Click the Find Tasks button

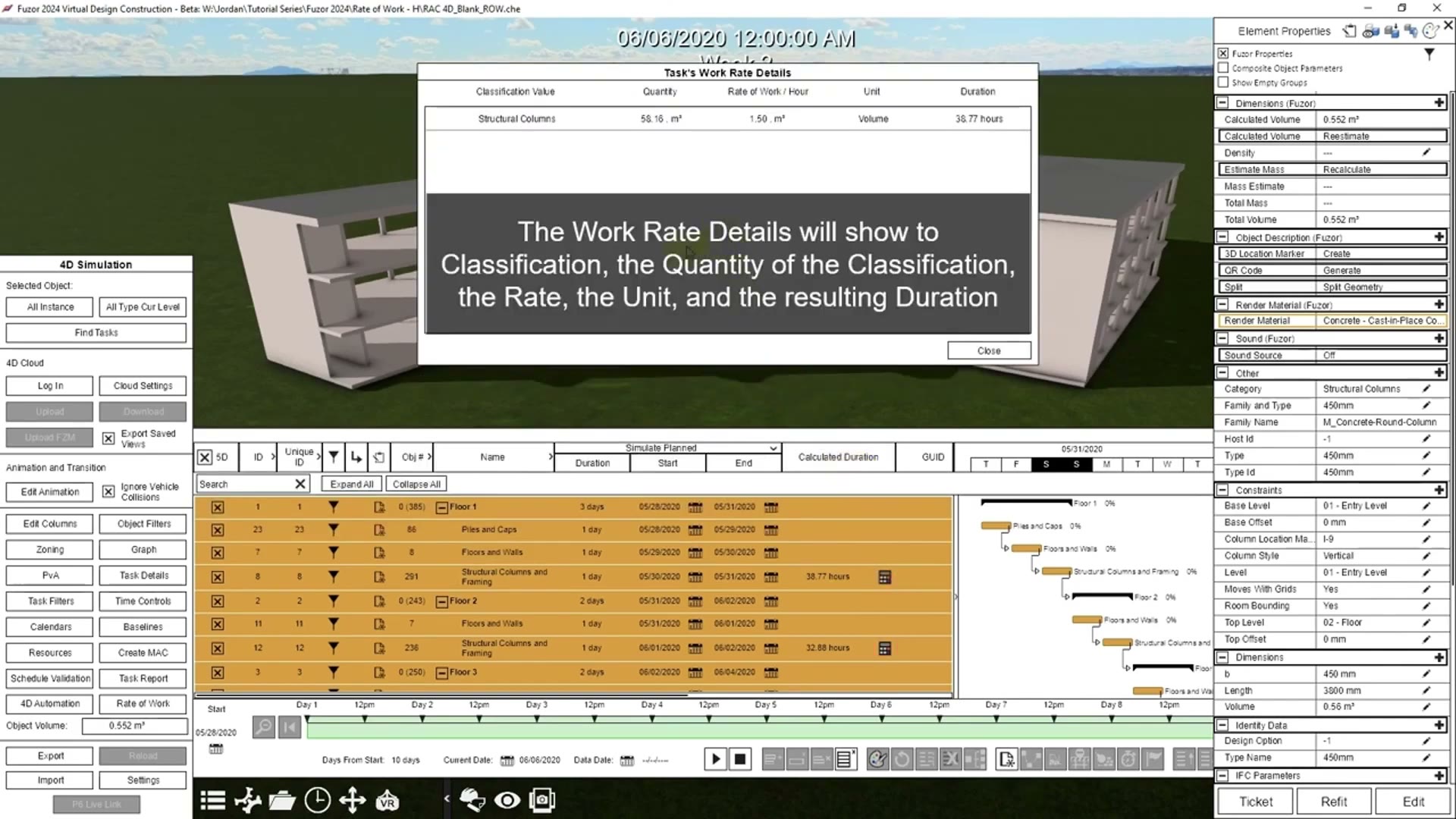96,333
